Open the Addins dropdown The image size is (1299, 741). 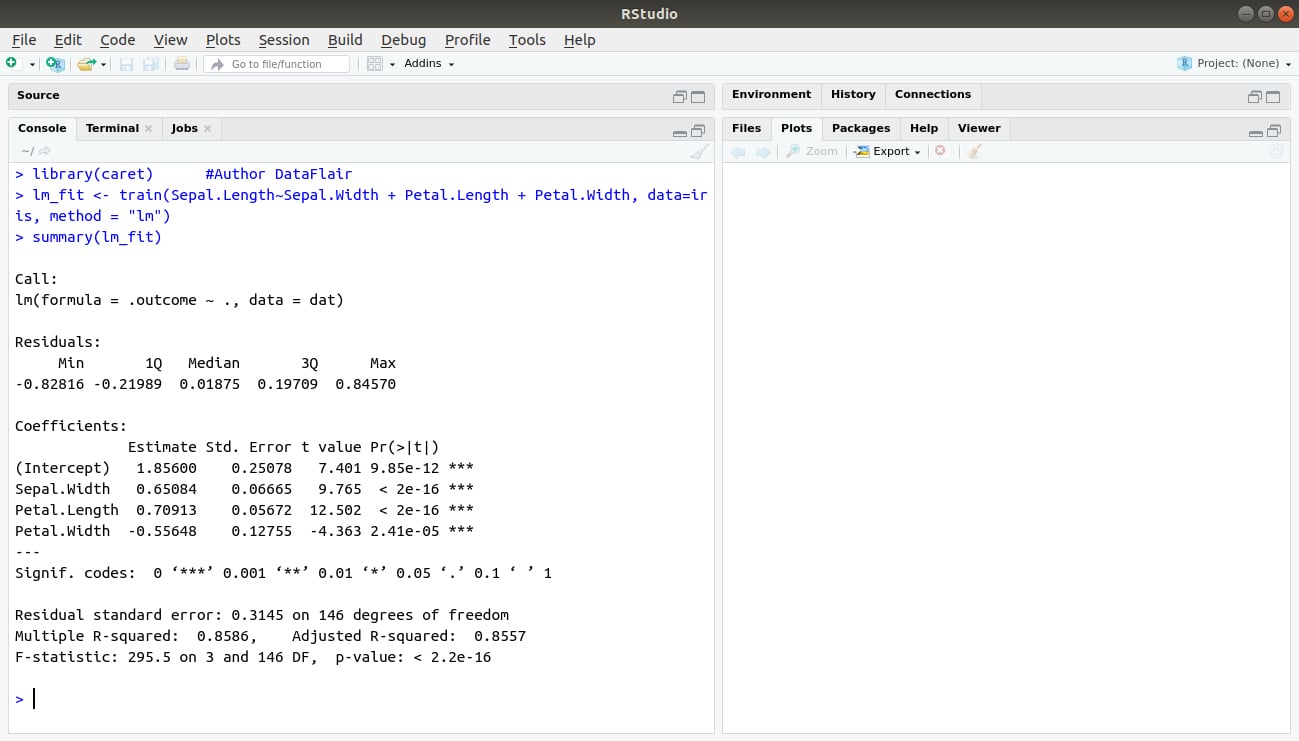429,64
